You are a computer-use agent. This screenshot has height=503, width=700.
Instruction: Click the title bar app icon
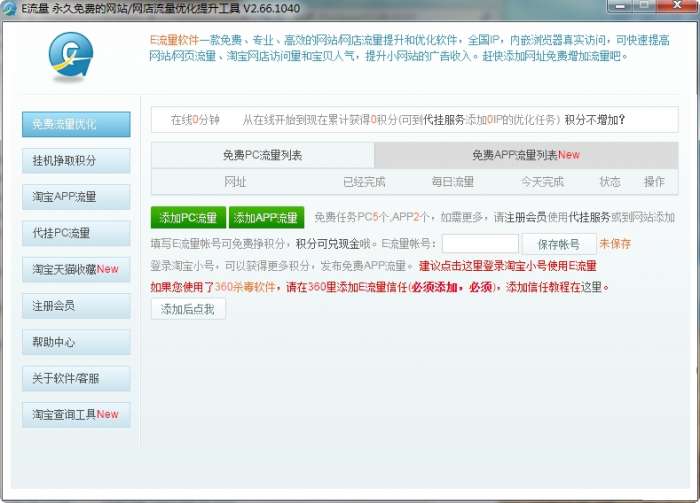pyautogui.click(x=9, y=8)
